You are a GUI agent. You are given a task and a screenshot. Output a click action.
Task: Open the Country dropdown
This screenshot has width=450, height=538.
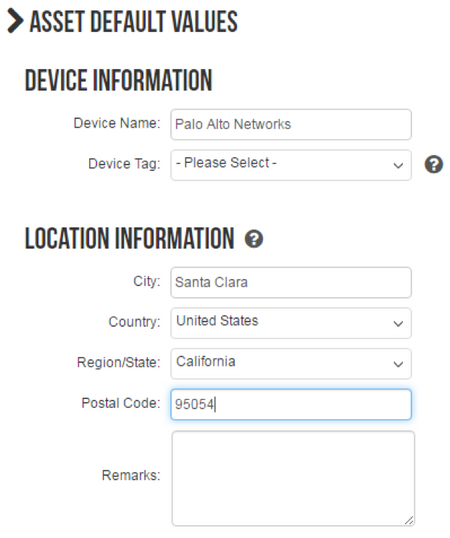[291, 323]
